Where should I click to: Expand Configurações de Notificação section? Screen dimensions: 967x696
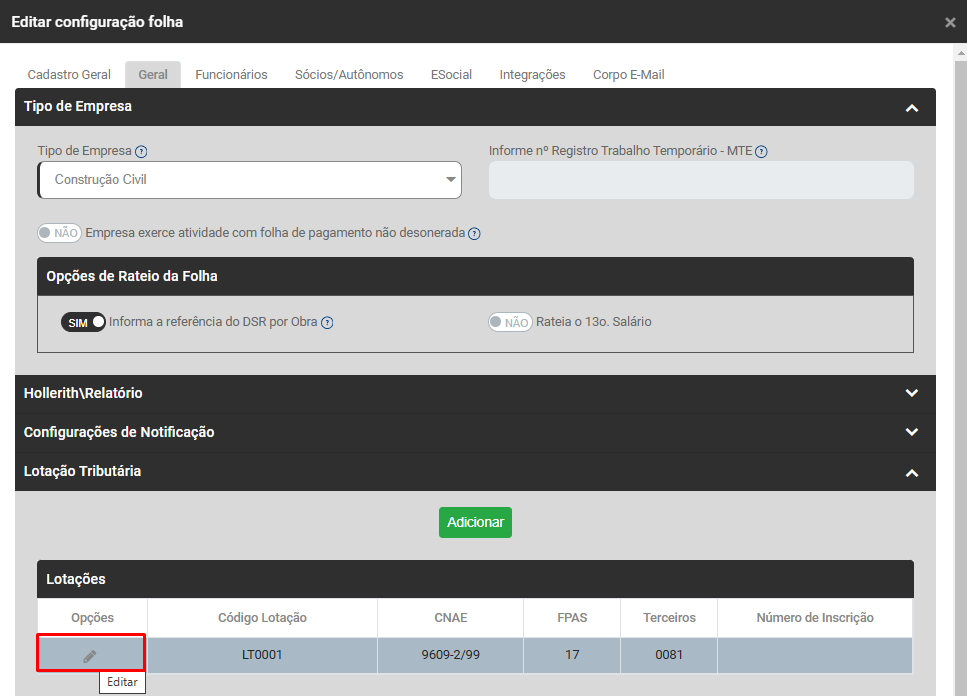[911, 432]
